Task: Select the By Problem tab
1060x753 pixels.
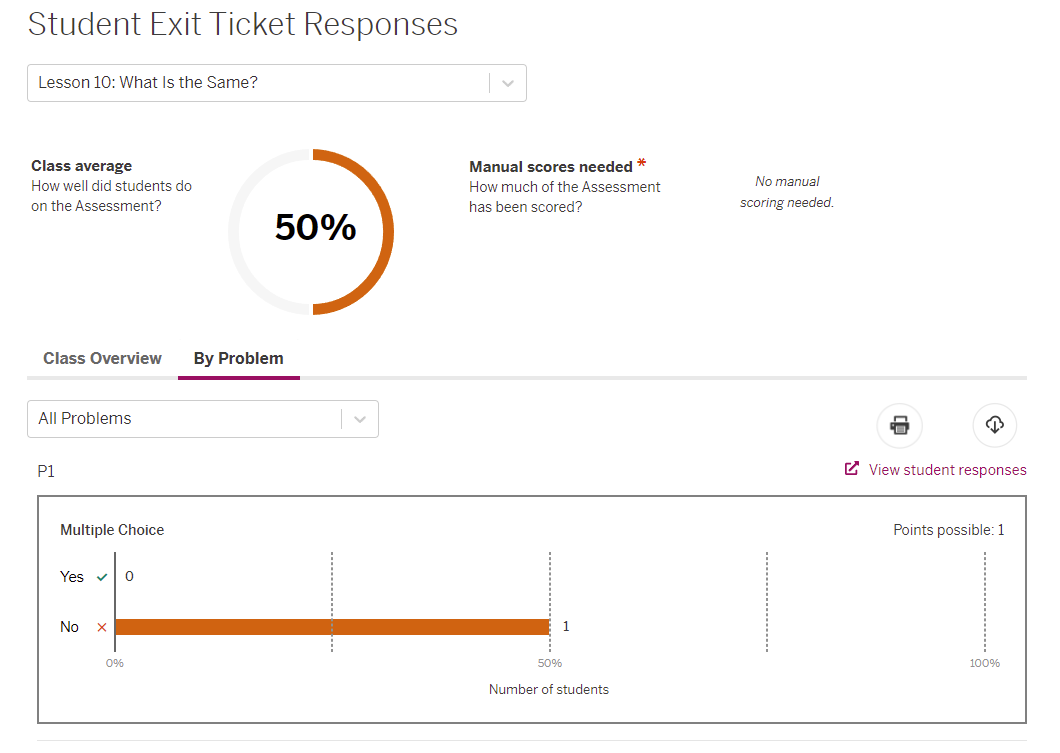Action: tap(238, 358)
